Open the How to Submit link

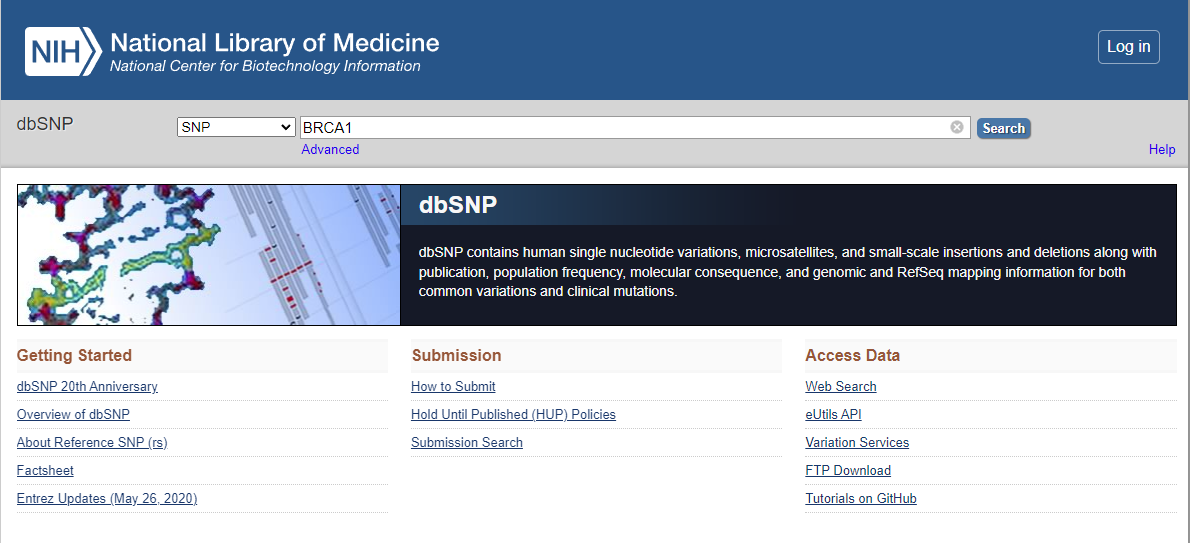[453, 387]
